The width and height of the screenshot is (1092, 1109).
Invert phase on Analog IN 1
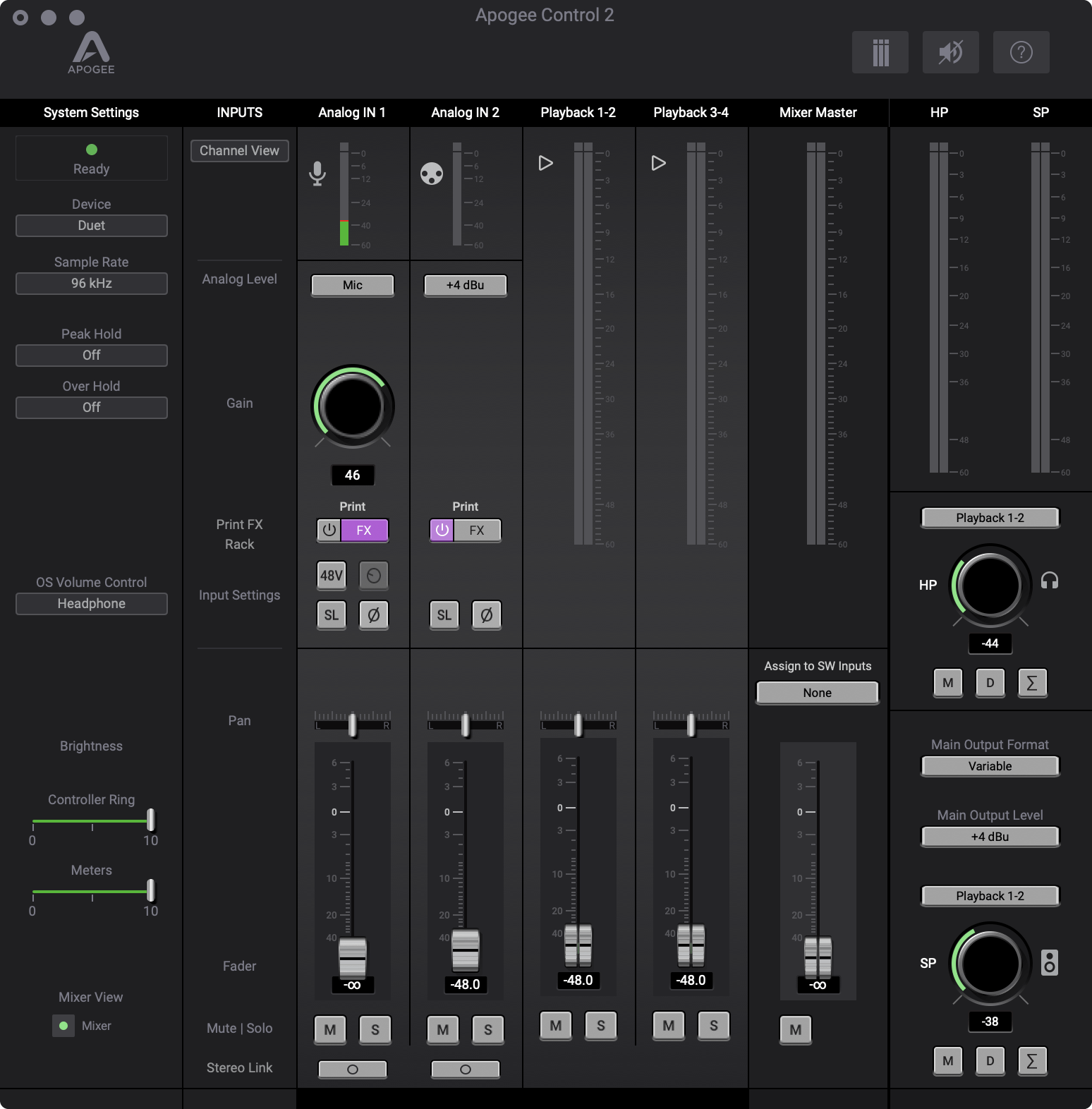(x=374, y=614)
